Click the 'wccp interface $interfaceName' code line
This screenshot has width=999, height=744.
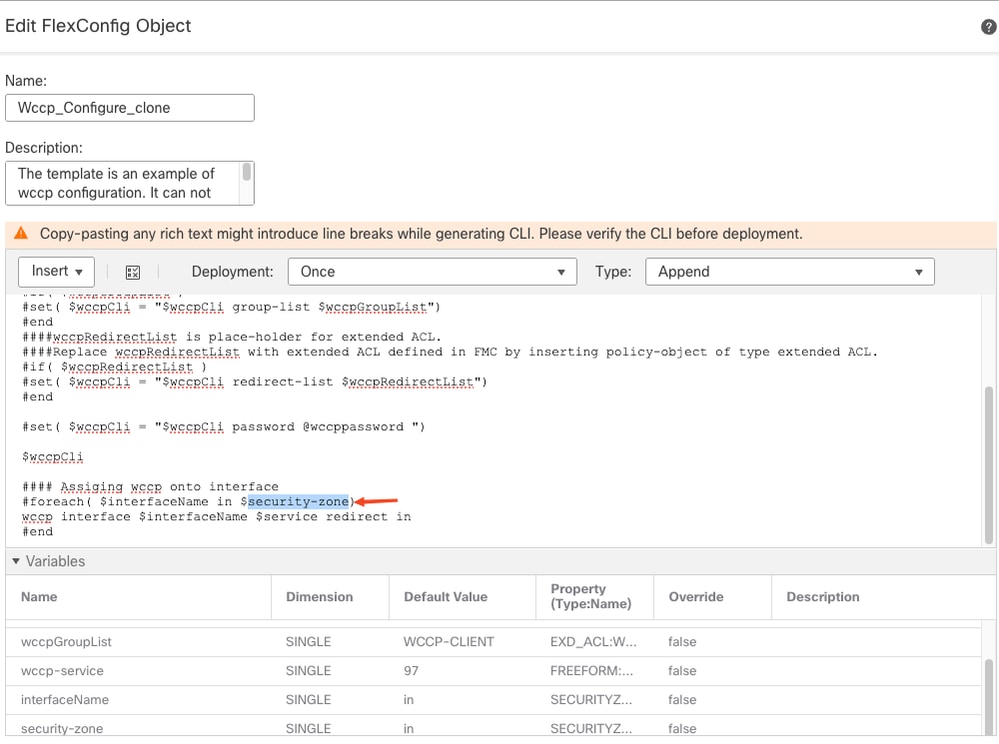(217, 517)
